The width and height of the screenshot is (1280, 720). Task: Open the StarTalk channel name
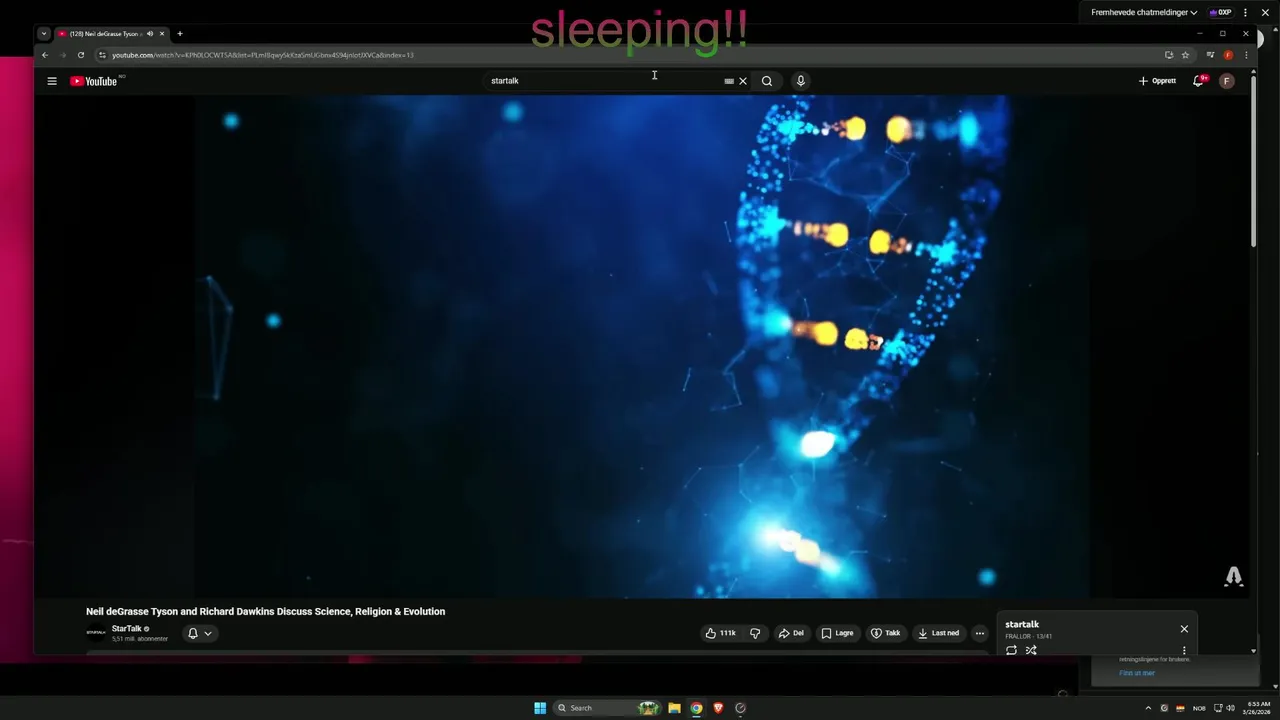(x=126, y=629)
